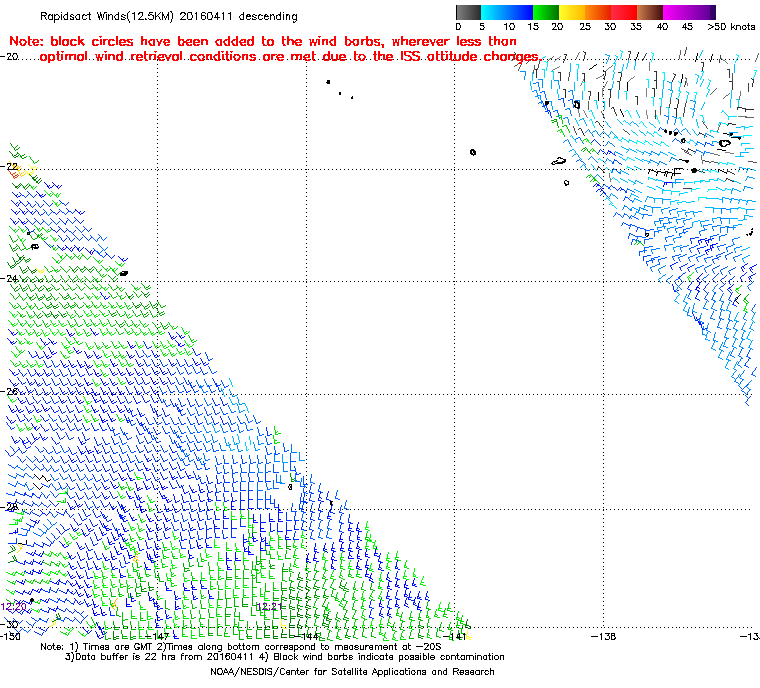The width and height of the screenshot is (760, 688).
Task: Select the orange 25-30 knots legend color
Action: pos(599,12)
